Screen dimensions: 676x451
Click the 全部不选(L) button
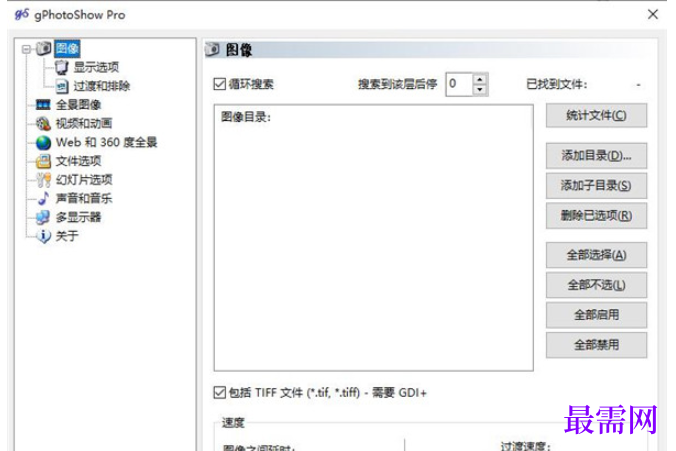click(x=596, y=285)
